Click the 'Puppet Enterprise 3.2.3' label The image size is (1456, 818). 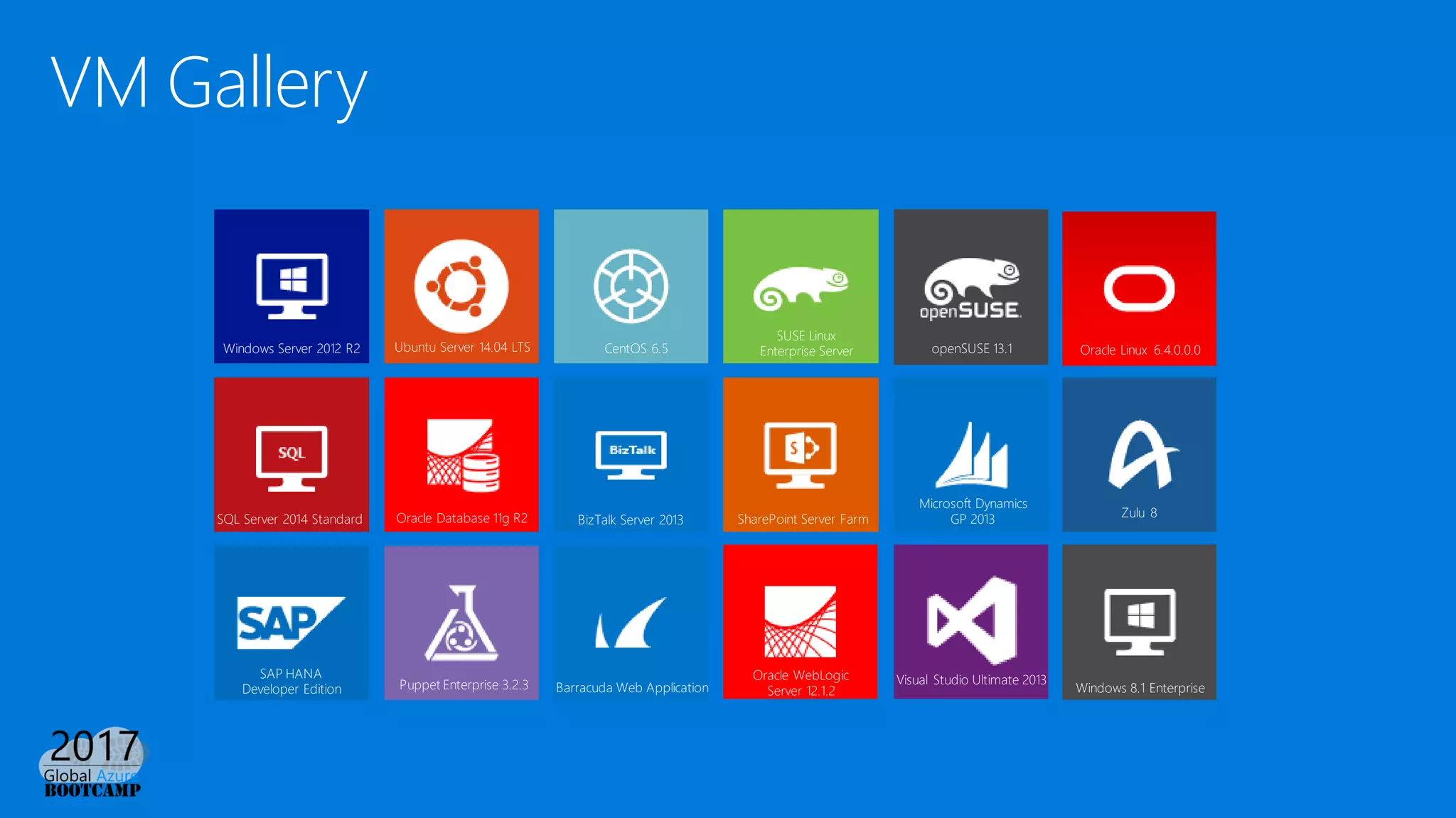(x=464, y=685)
